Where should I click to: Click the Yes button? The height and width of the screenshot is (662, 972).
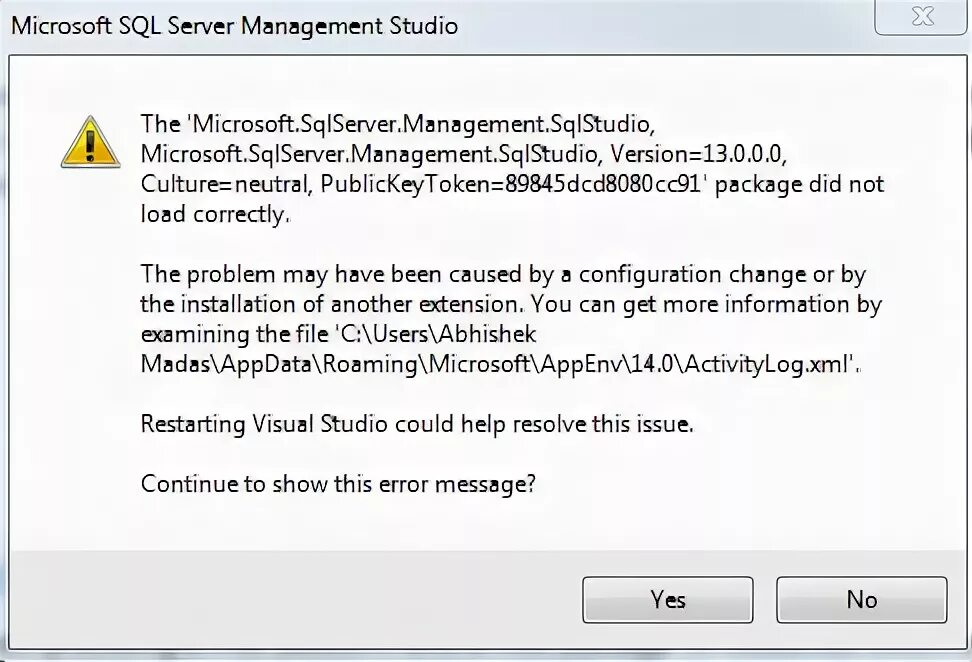667,600
